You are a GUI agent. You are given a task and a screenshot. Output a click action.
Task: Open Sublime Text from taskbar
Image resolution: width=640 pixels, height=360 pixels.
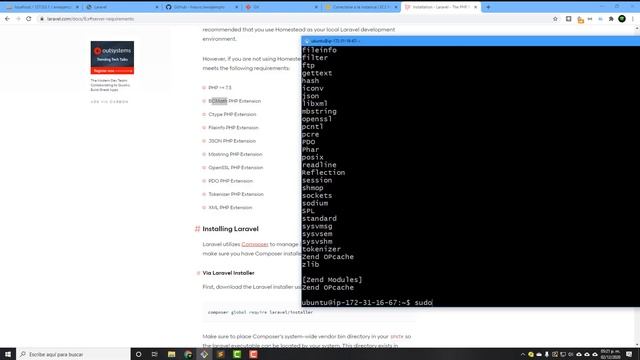pos(221,354)
